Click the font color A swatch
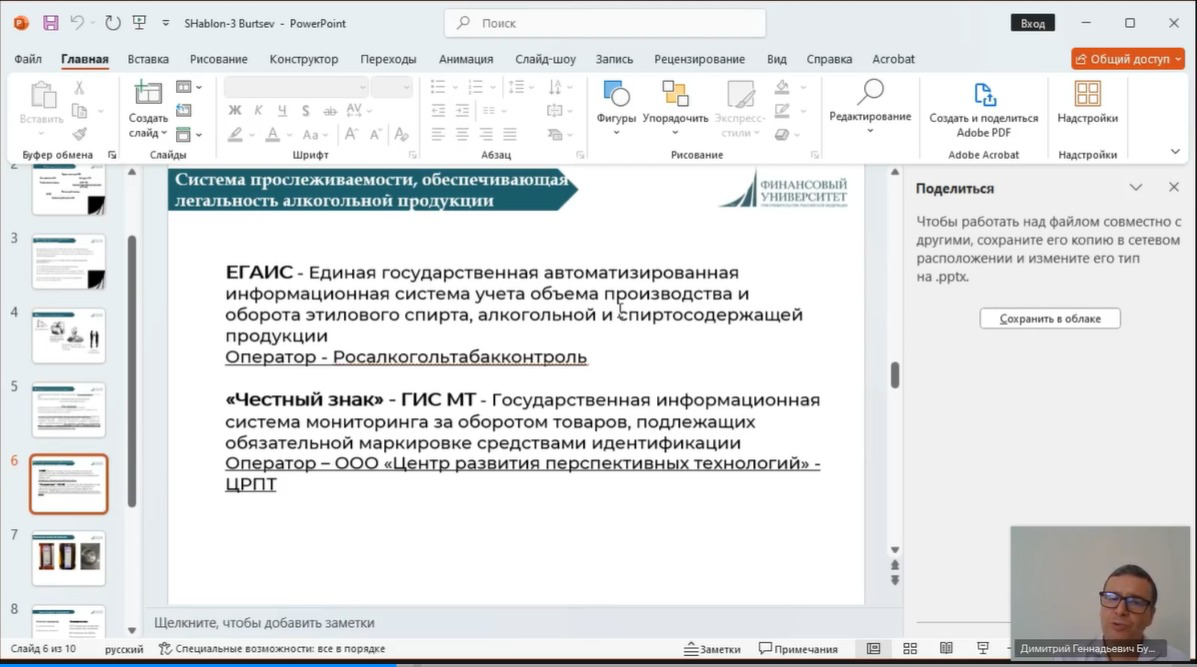The width and height of the screenshot is (1197, 667). tap(273, 134)
